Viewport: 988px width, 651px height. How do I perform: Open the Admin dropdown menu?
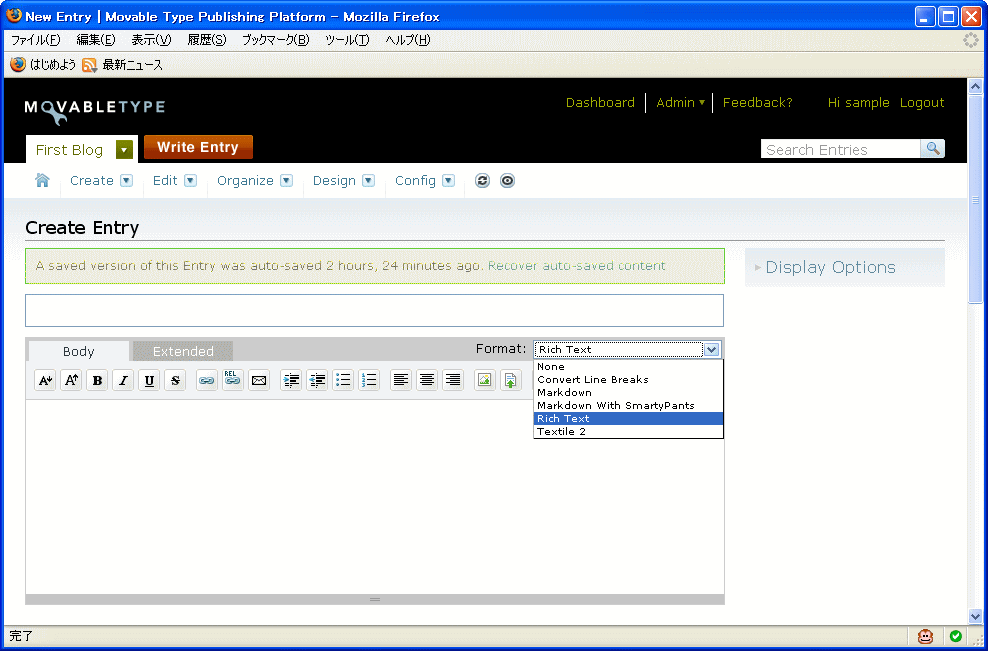(x=680, y=103)
